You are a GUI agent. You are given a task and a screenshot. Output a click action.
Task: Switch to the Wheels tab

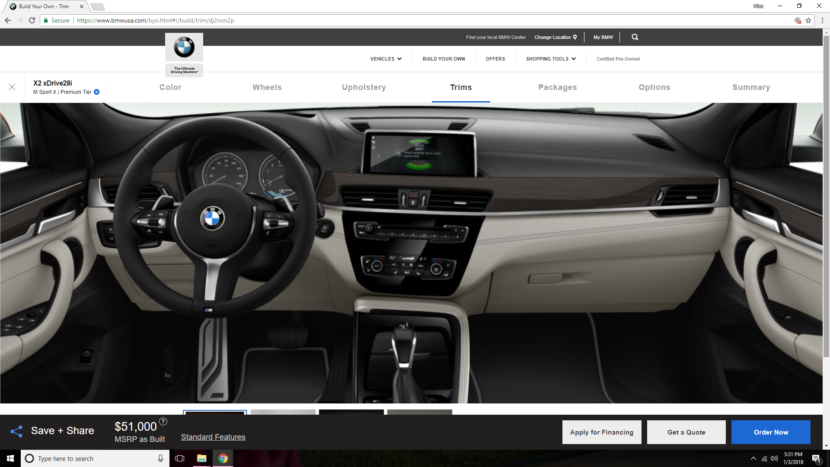267,87
